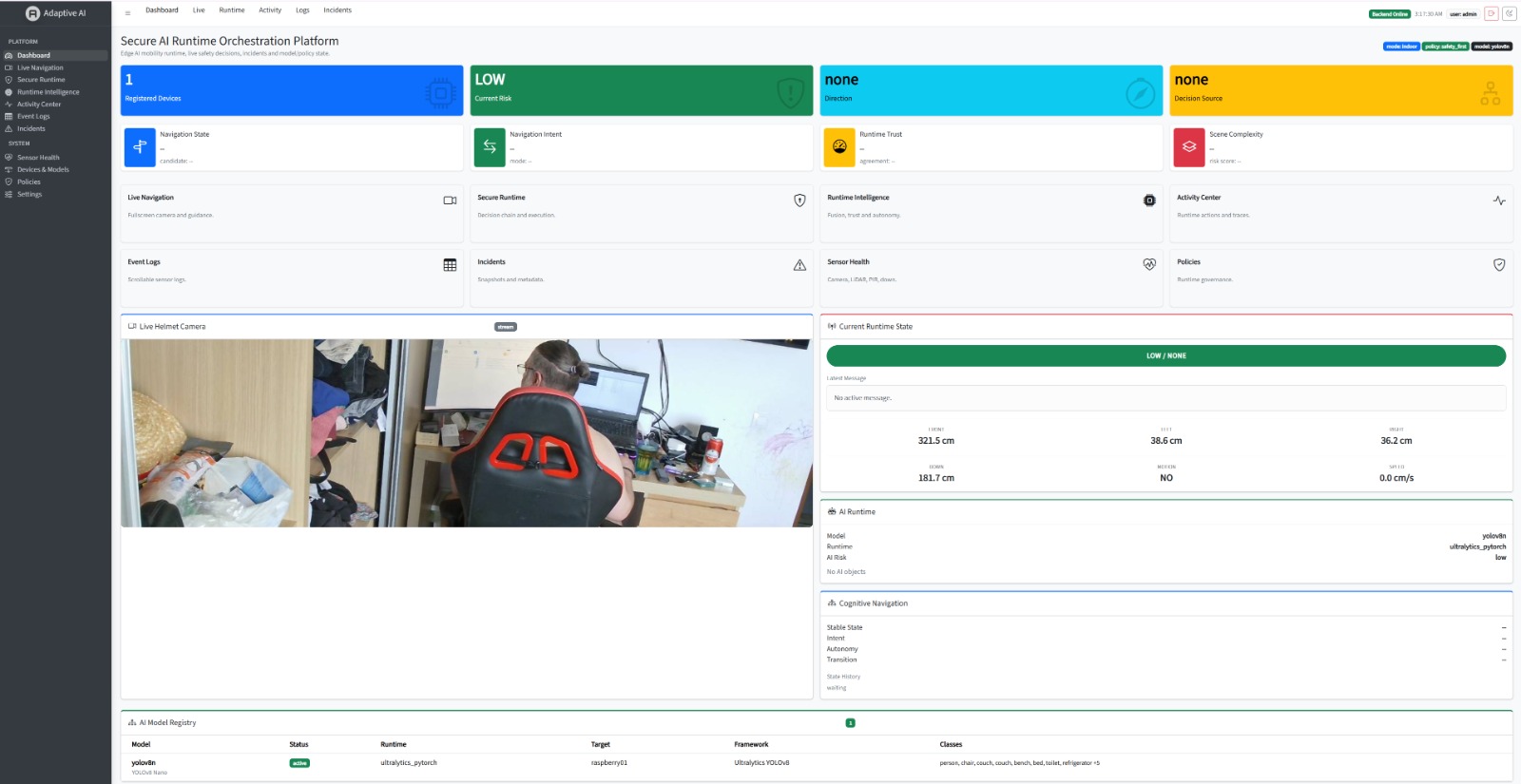Open Devices & Models in the sidebar
Viewport: 1521px width, 784px height.
(x=55, y=169)
